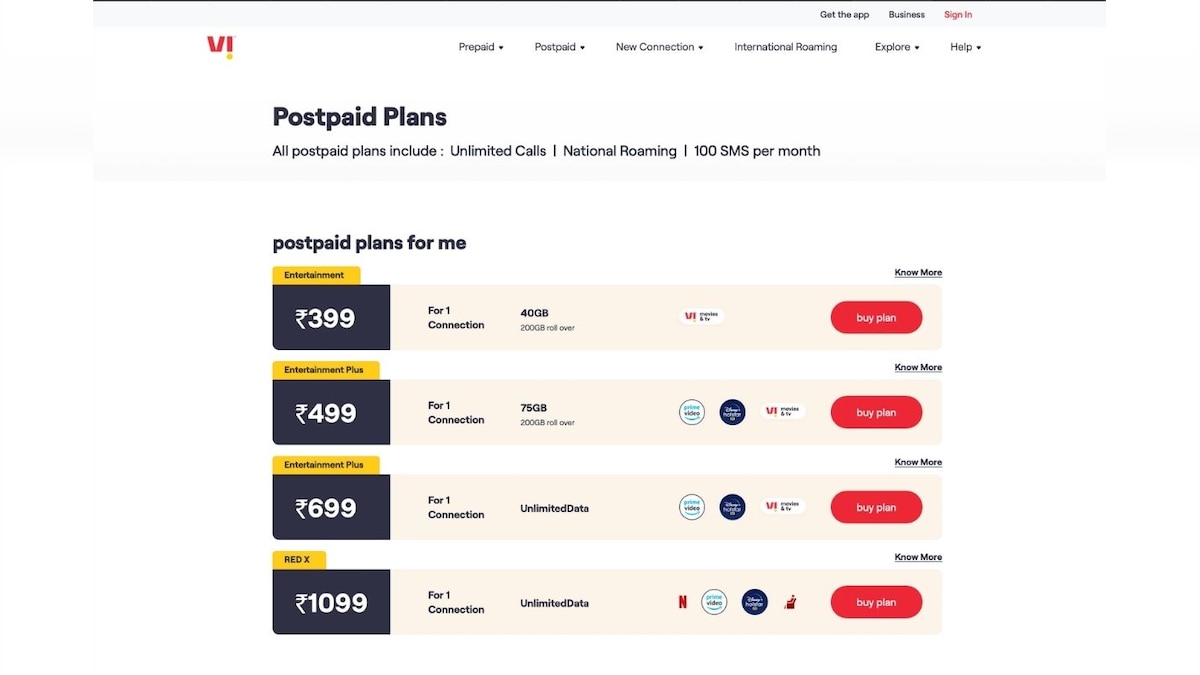This screenshot has height=675, width=1200.
Task: Click the Entertainment Plus badge on ₹499 plan
Action: pyautogui.click(x=326, y=369)
